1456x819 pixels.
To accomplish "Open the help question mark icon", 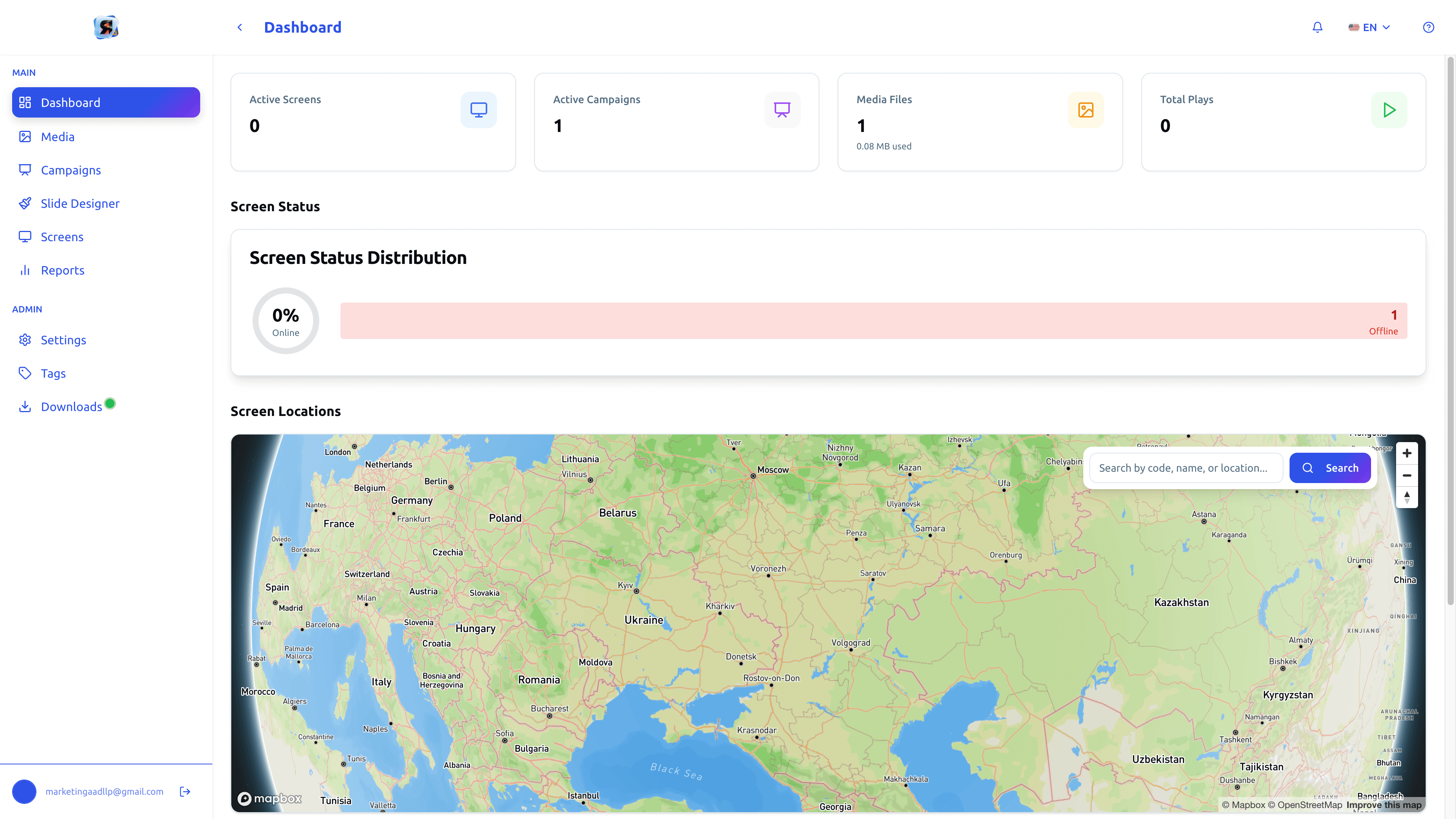I will coord(1428,27).
